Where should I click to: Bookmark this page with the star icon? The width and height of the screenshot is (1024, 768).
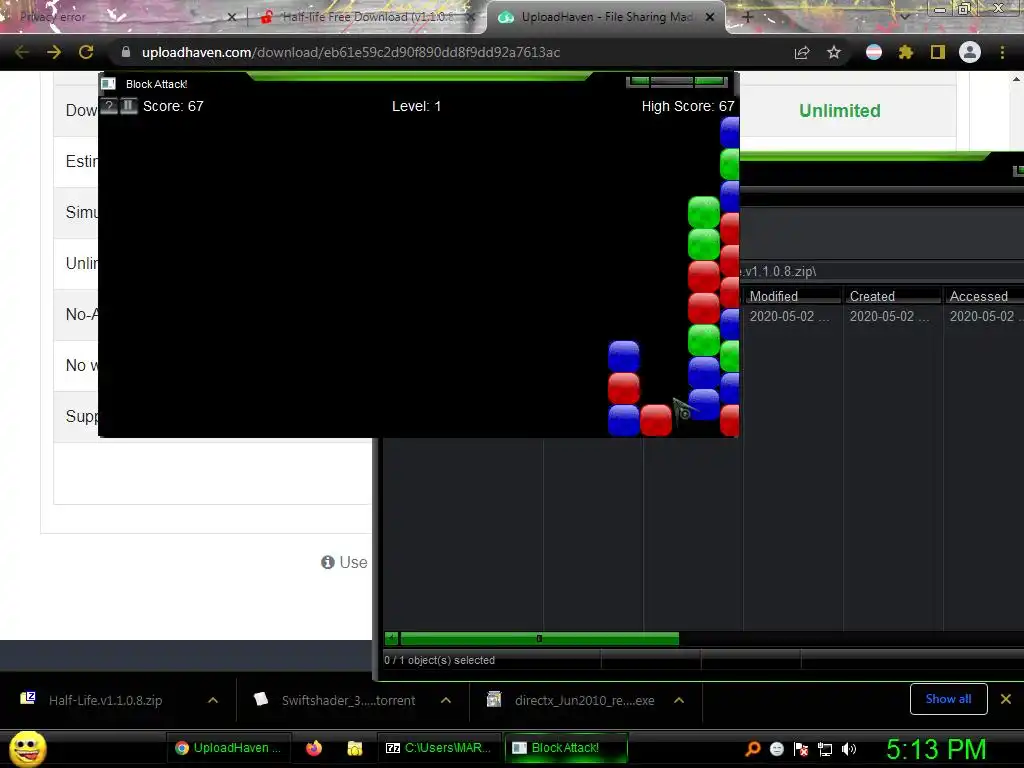click(834, 52)
